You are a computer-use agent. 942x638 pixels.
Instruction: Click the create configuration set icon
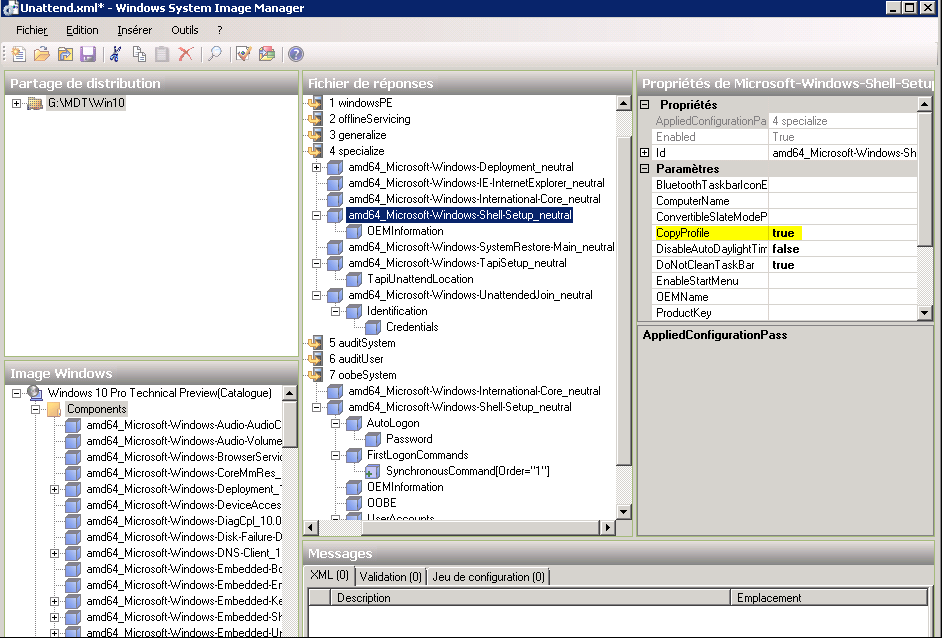coord(267,54)
